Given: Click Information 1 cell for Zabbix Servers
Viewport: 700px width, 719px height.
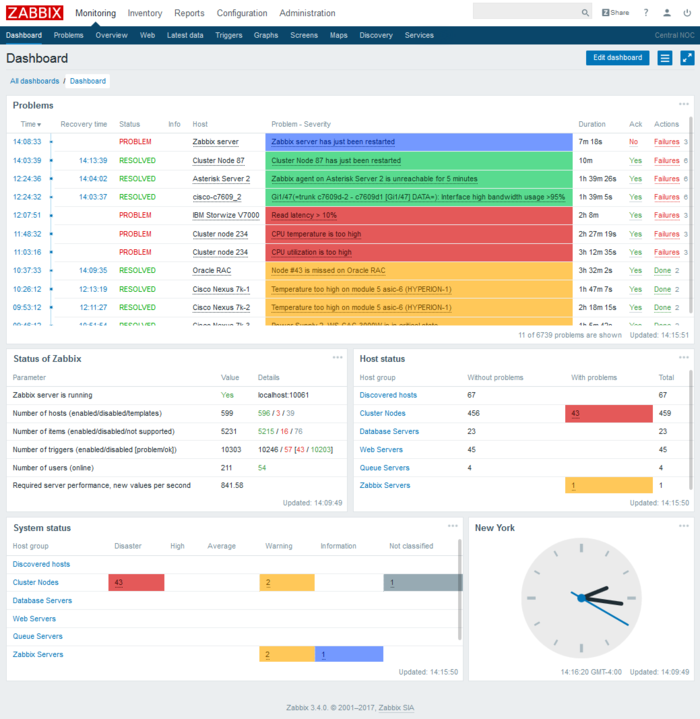Looking at the screenshot, I should pos(349,654).
